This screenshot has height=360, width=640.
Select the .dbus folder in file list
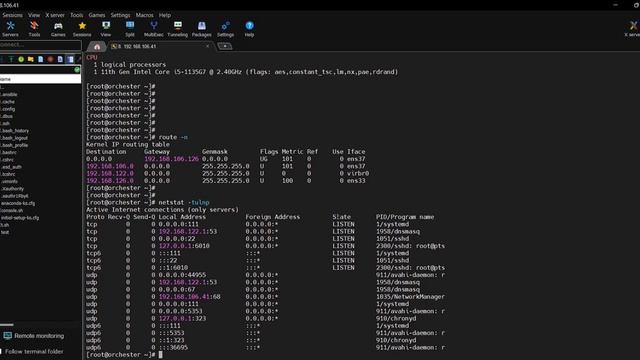pos(6,116)
